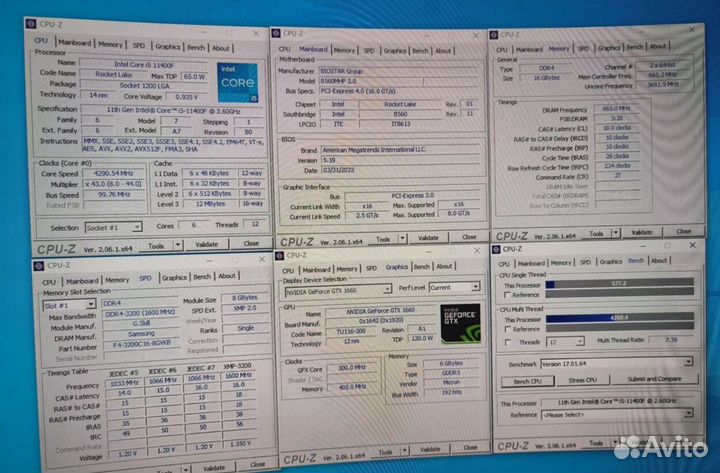Click the Stress CPU button
This screenshot has height=473, width=720.
[583, 380]
